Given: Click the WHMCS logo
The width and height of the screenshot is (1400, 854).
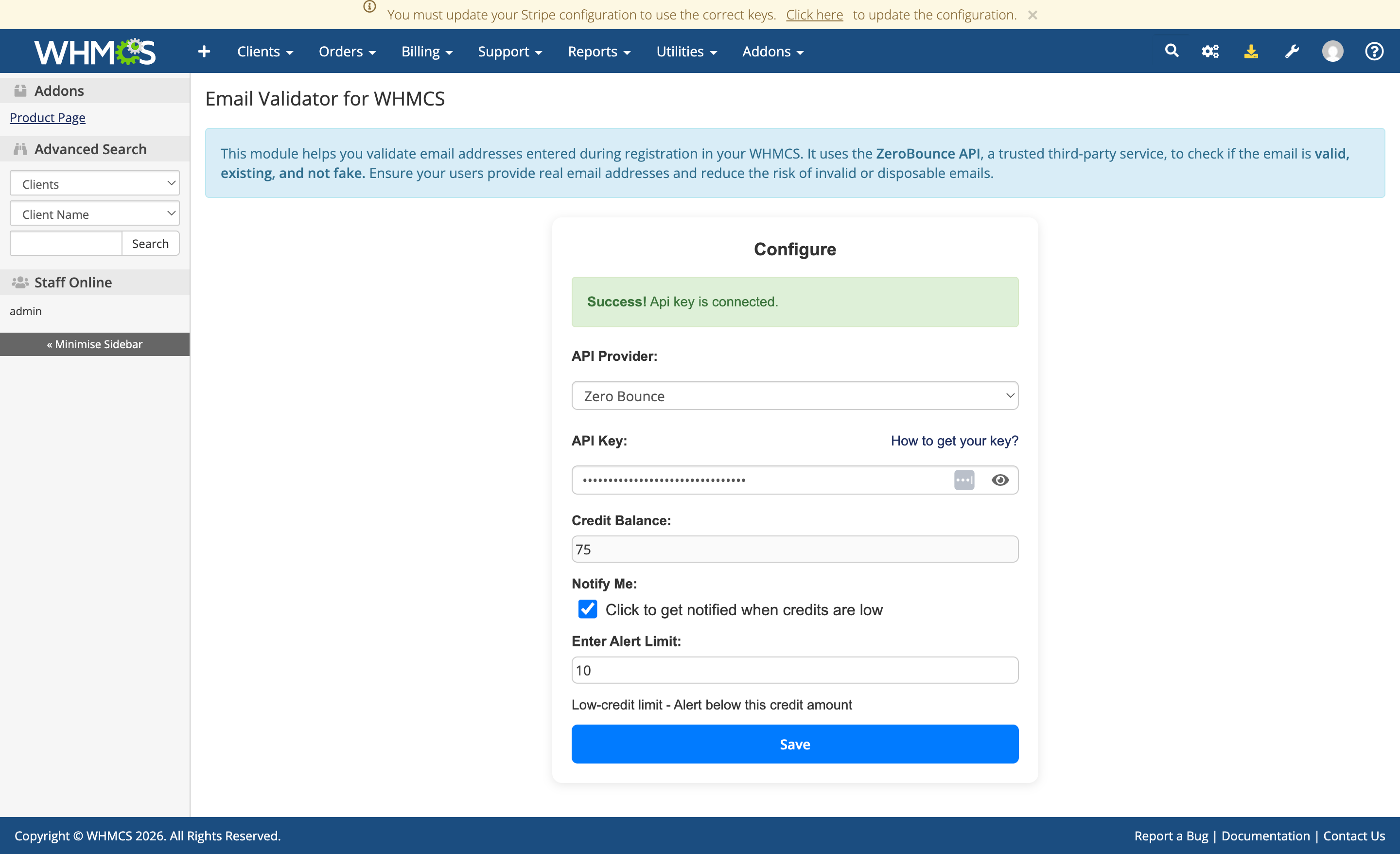Looking at the screenshot, I should point(94,52).
